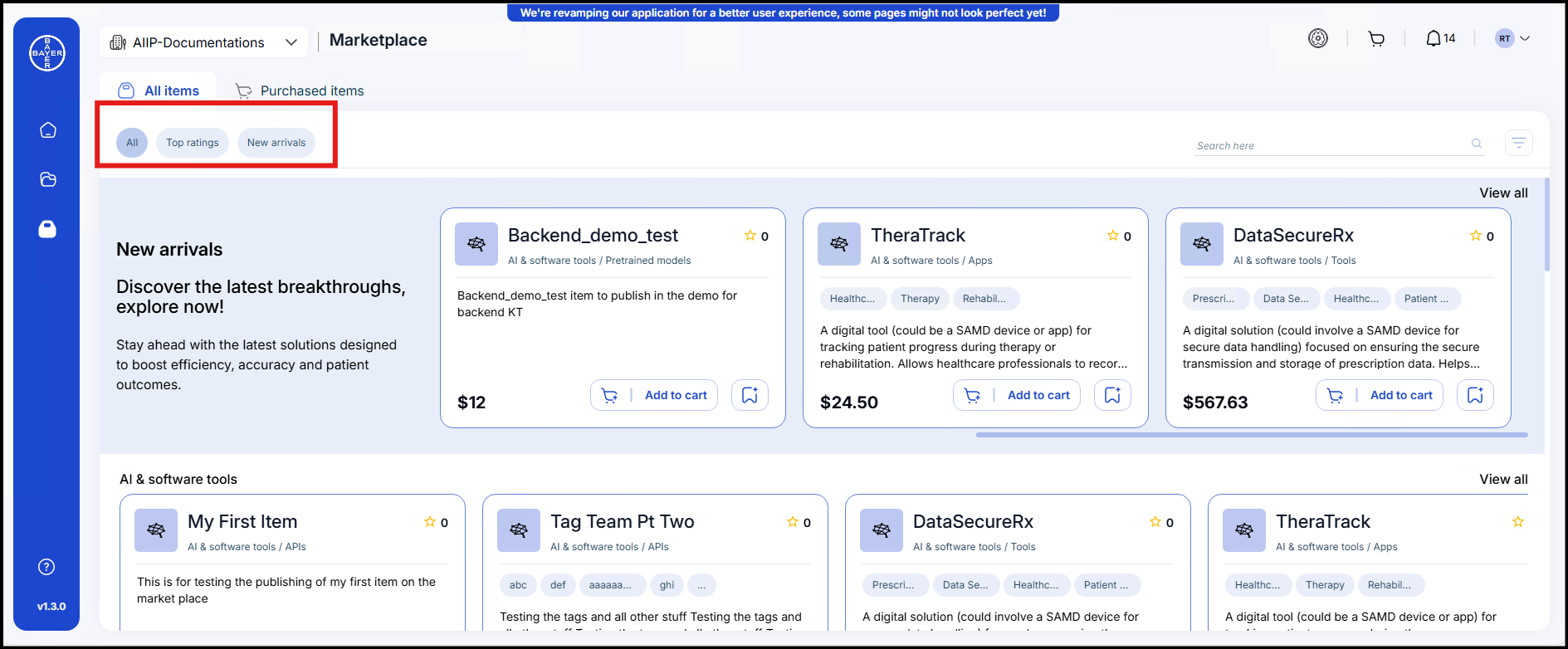Image resolution: width=1568 pixels, height=649 pixels.
Task: Click the Patient ... tag on New arrivals DataSecureRx
Action: 1426,299
